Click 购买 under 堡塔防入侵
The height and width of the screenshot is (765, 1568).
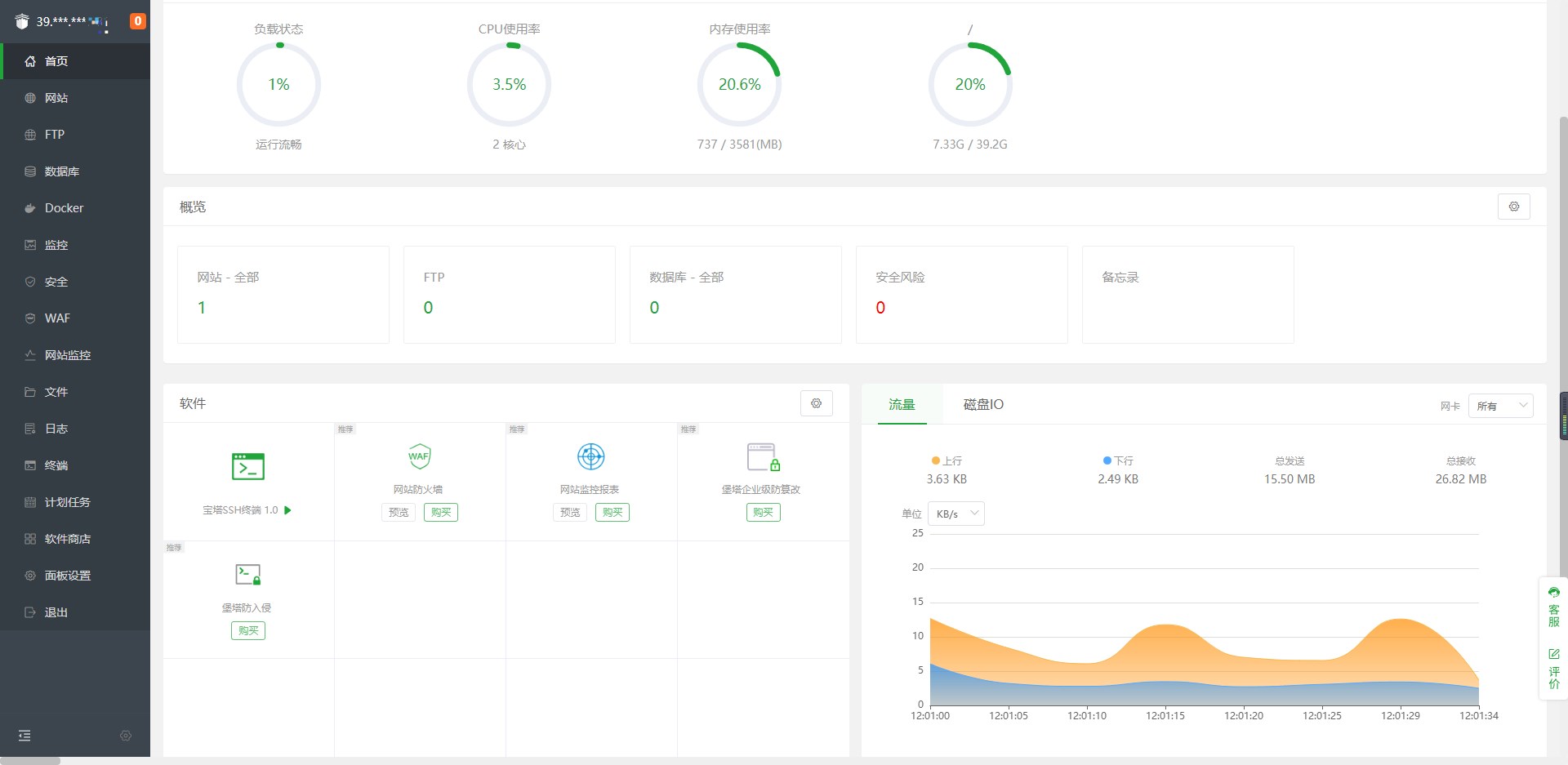[248, 630]
